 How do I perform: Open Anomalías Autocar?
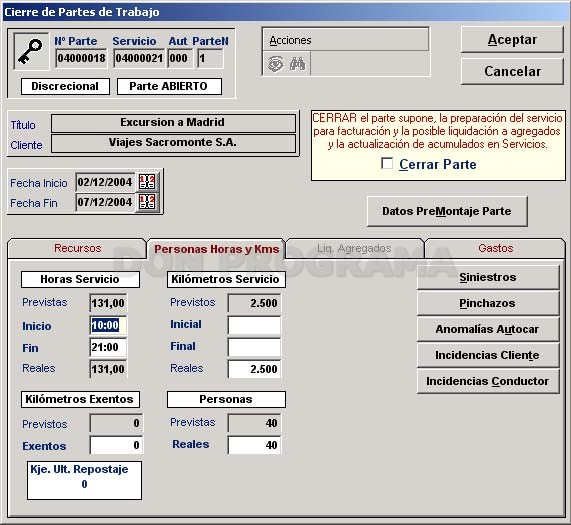pos(488,329)
